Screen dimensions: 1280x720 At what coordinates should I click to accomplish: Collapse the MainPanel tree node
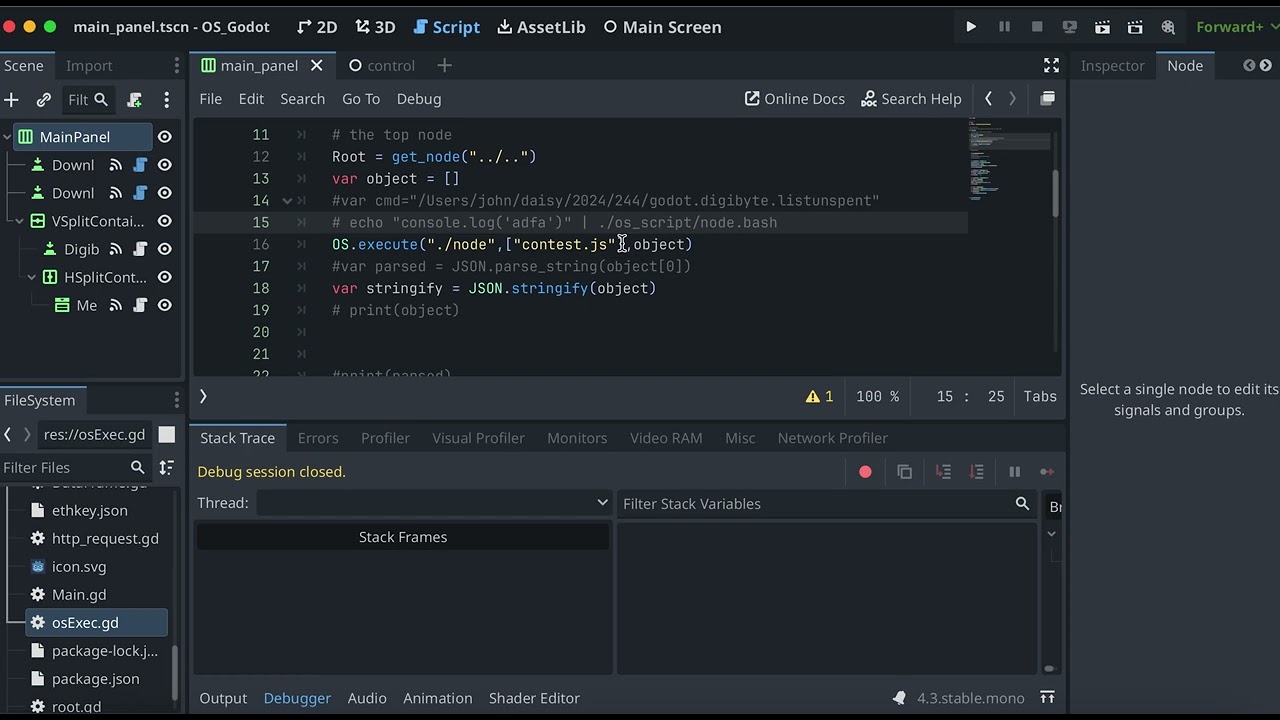click(6, 137)
